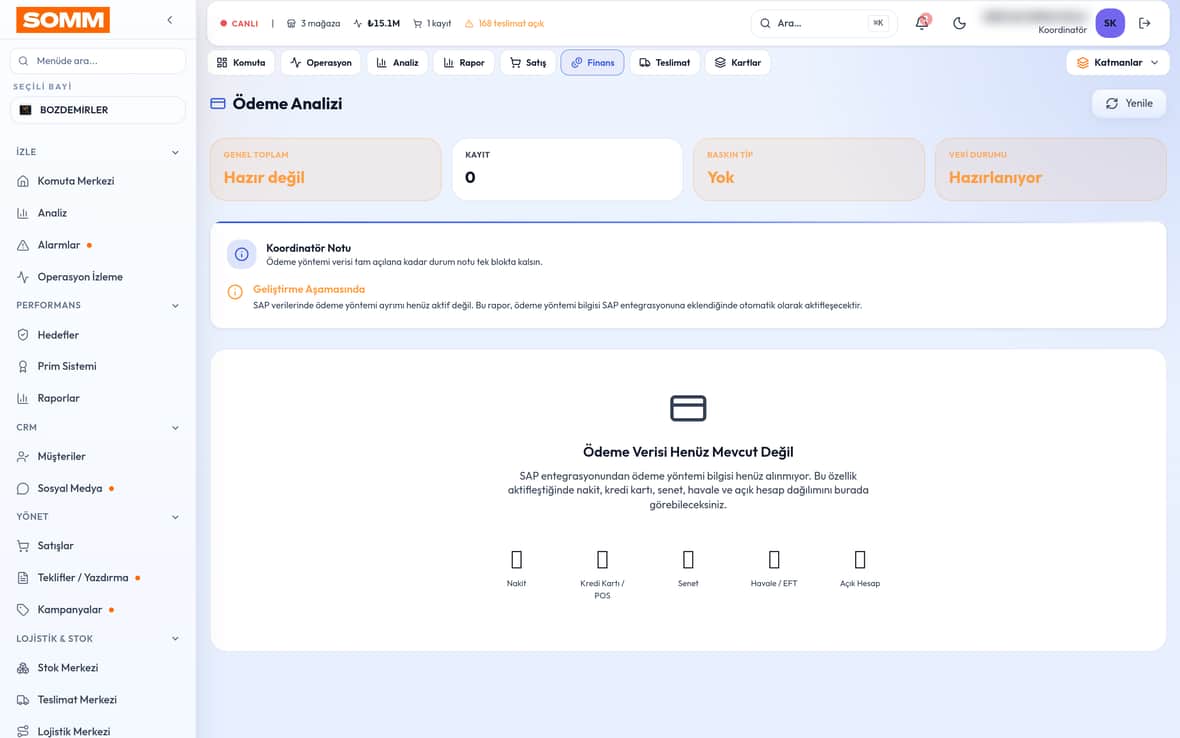Collapse the sidebar with chevron arrow

point(169,20)
